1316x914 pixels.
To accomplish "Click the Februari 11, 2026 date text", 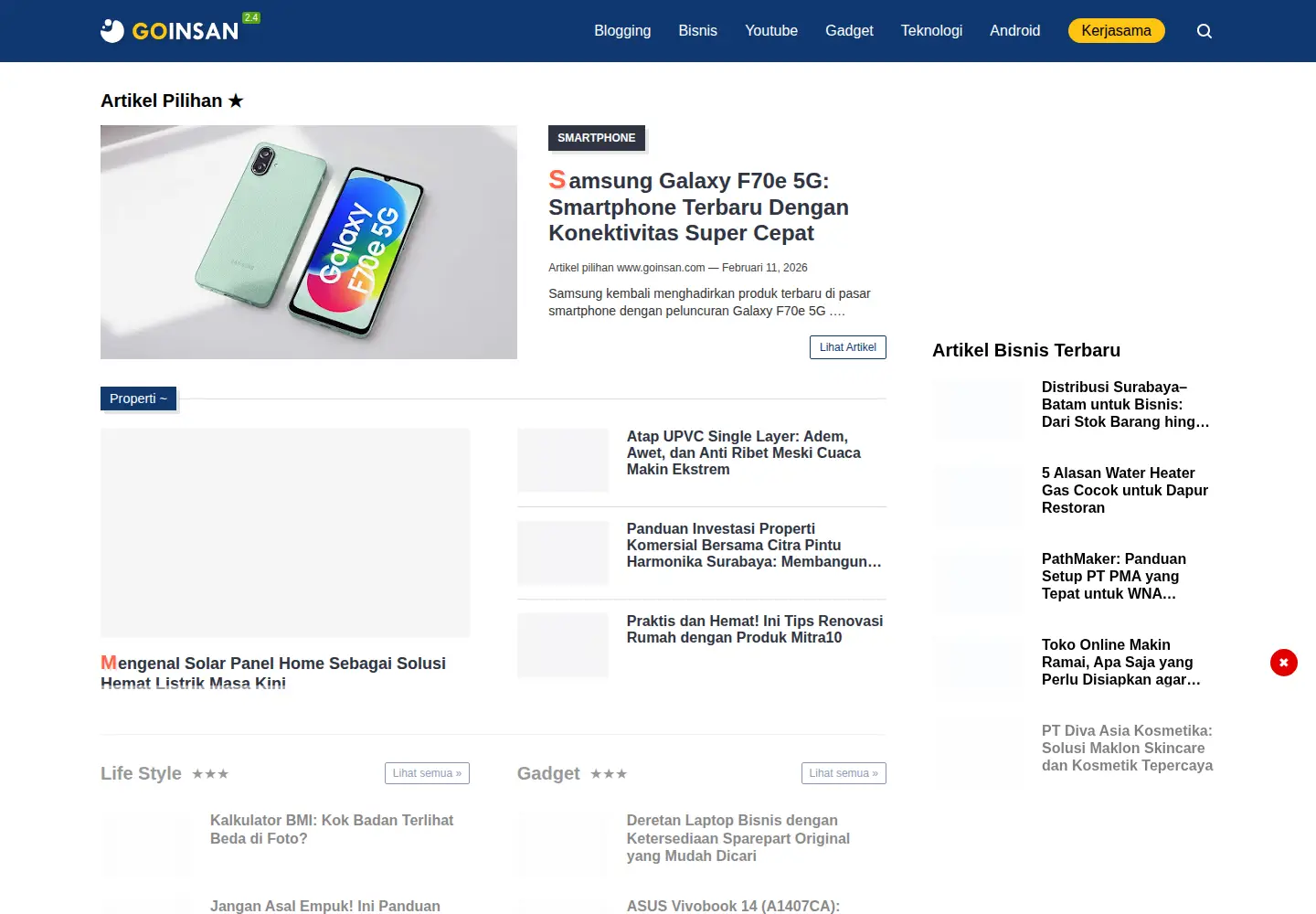I will [x=765, y=268].
